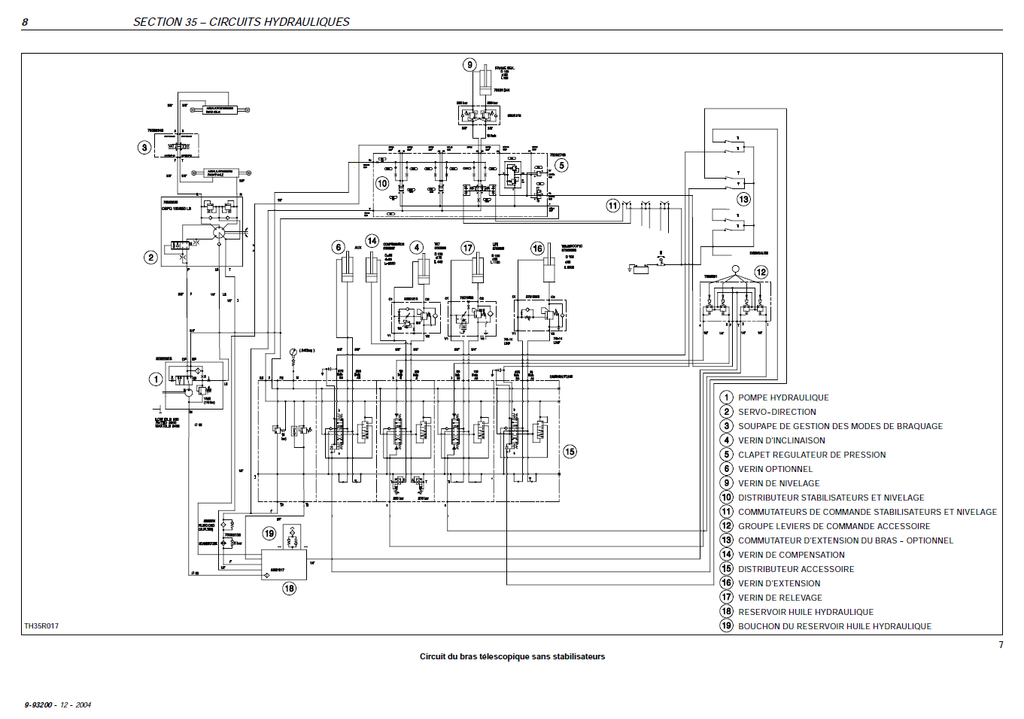Click callout 17 above the lift cylinder
The height and width of the screenshot is (719, 1024).
468,248
